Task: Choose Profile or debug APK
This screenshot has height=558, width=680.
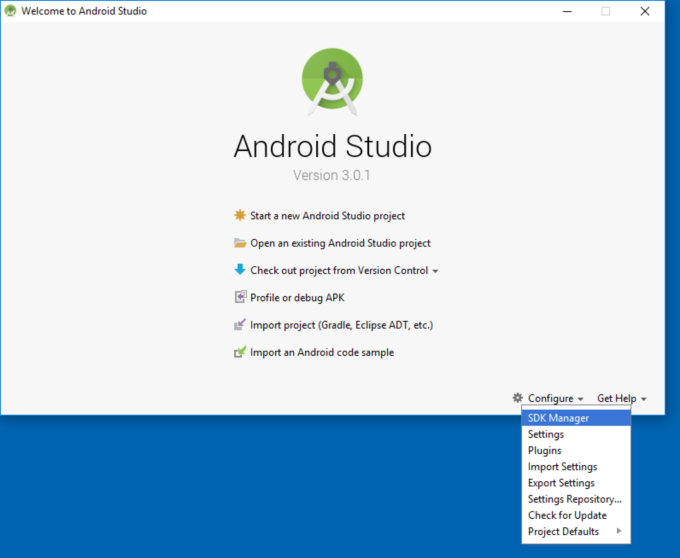Action: click(x=297, y=297)
